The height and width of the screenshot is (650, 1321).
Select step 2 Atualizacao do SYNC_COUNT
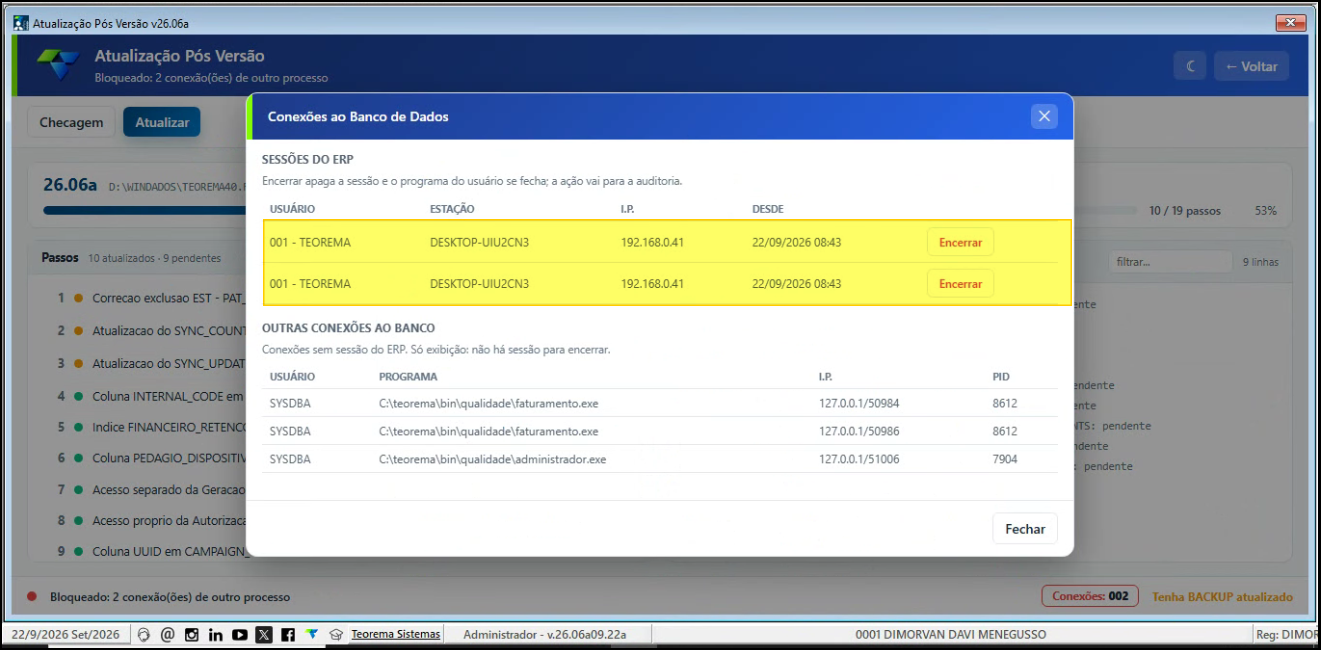pos(150,330)
